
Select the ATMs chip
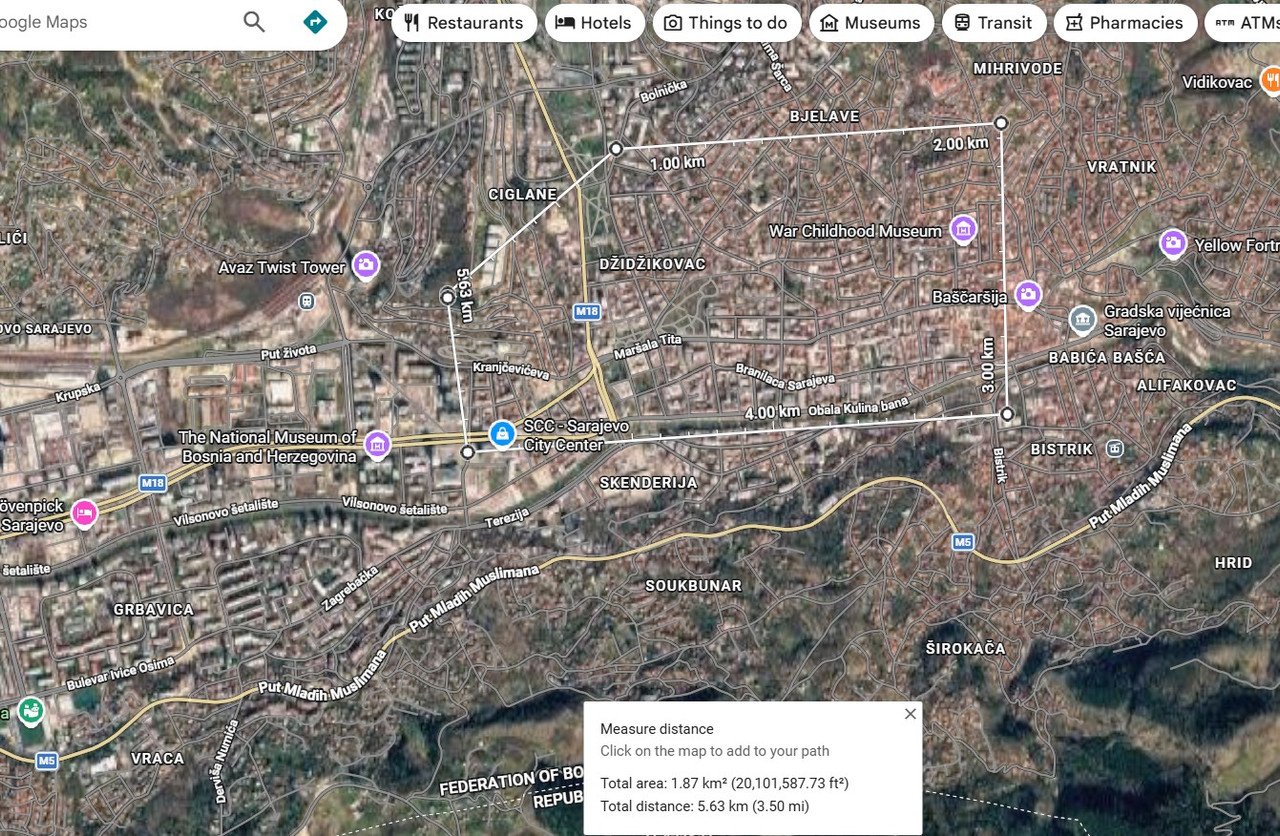tap(1243, 23)
